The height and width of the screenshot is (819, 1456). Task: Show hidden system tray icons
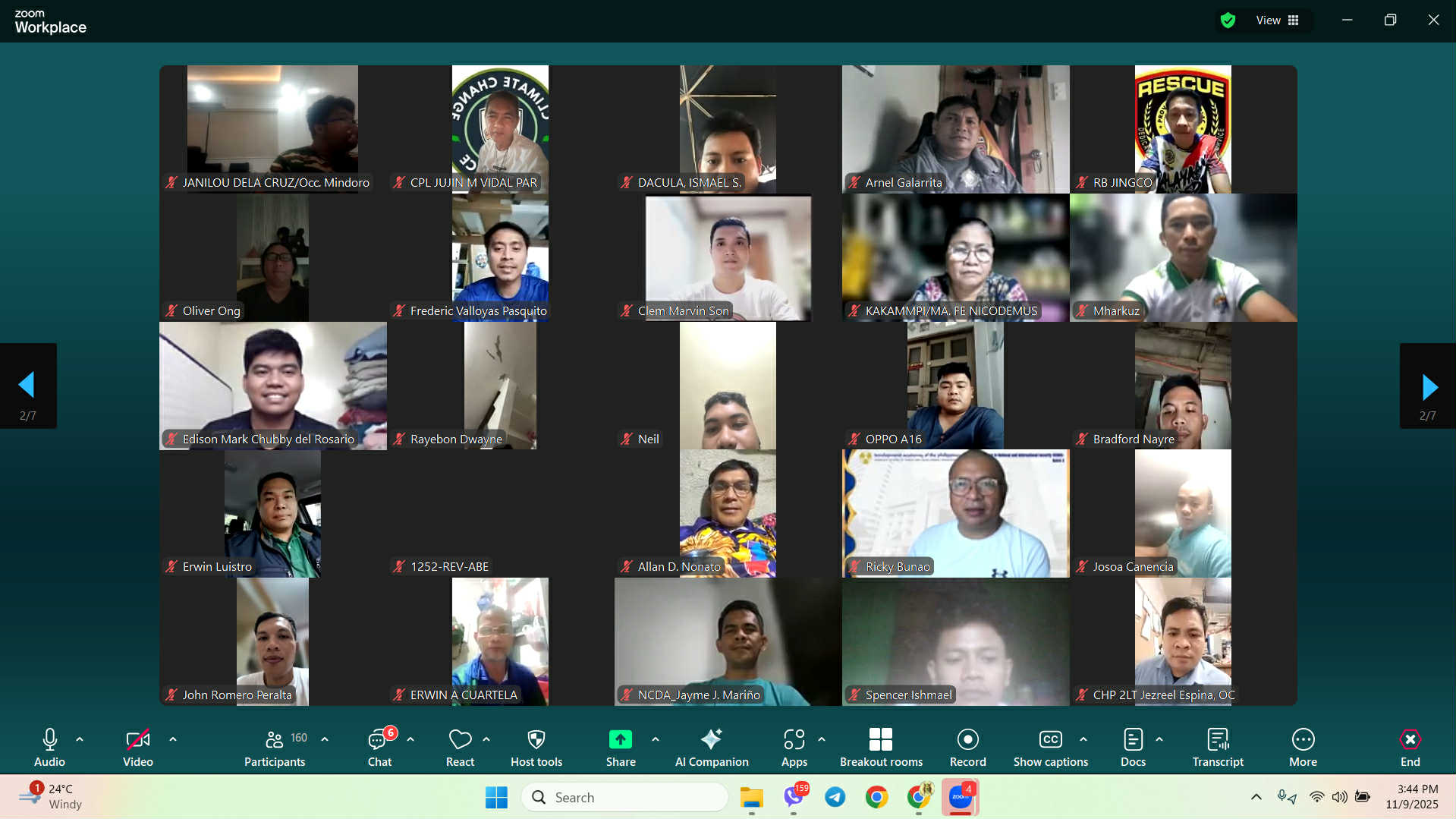click(x=1256, y=797)
